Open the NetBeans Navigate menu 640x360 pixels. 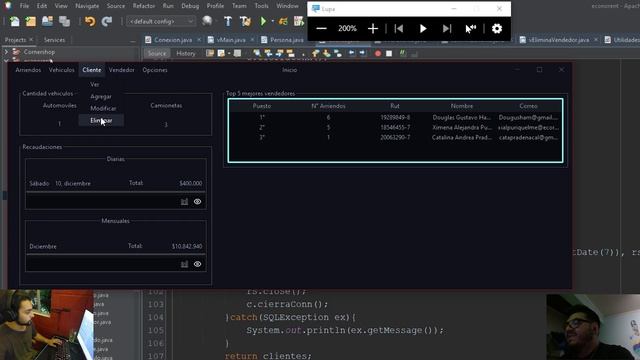pos(87,6)
